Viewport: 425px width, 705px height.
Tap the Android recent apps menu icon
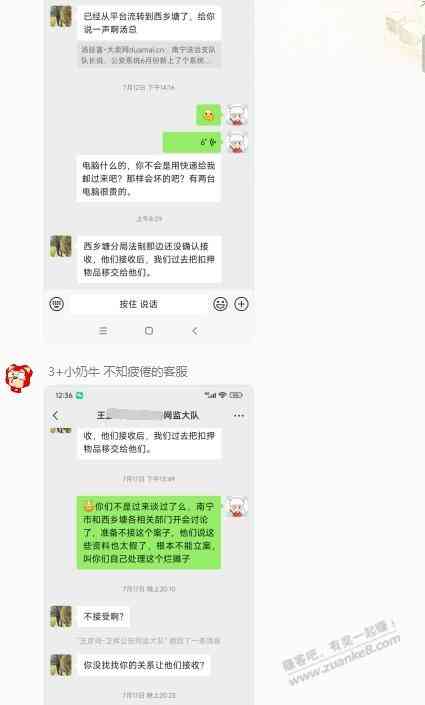coord(103,331)
